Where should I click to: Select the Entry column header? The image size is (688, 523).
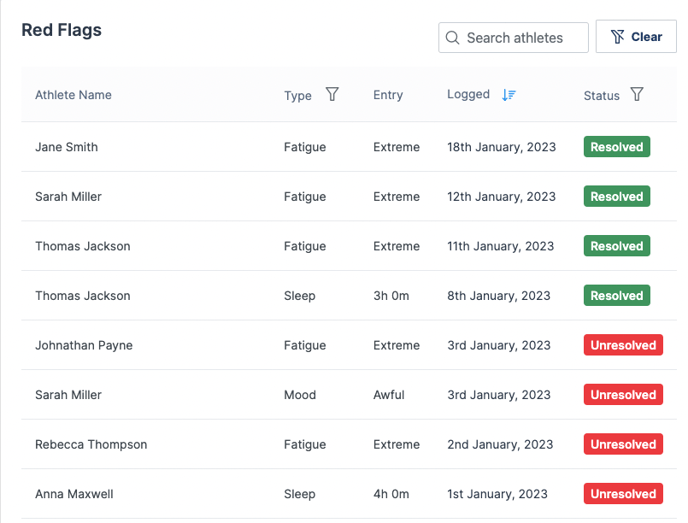388,95
